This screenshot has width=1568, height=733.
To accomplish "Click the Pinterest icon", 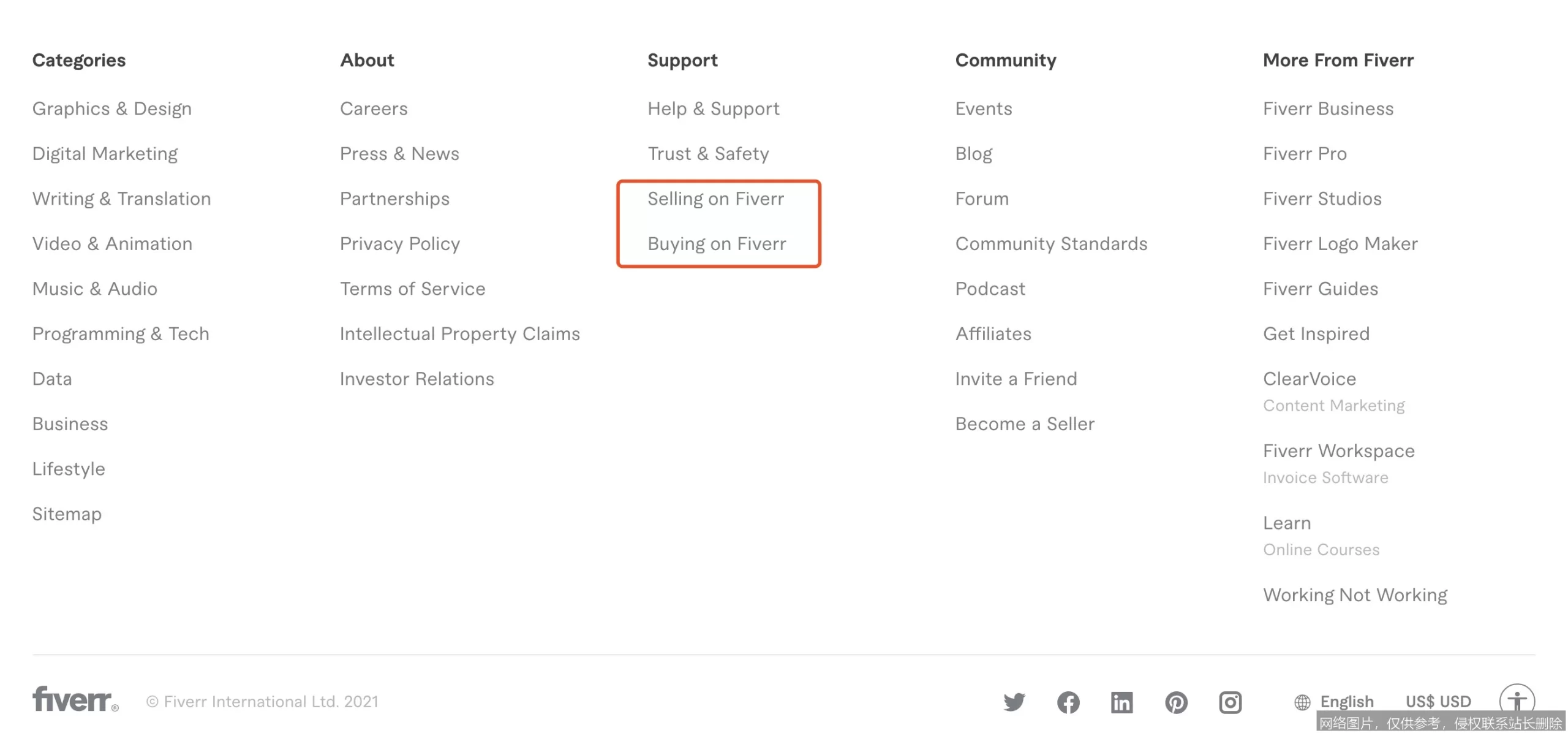I will click(x=1175, y=702).
